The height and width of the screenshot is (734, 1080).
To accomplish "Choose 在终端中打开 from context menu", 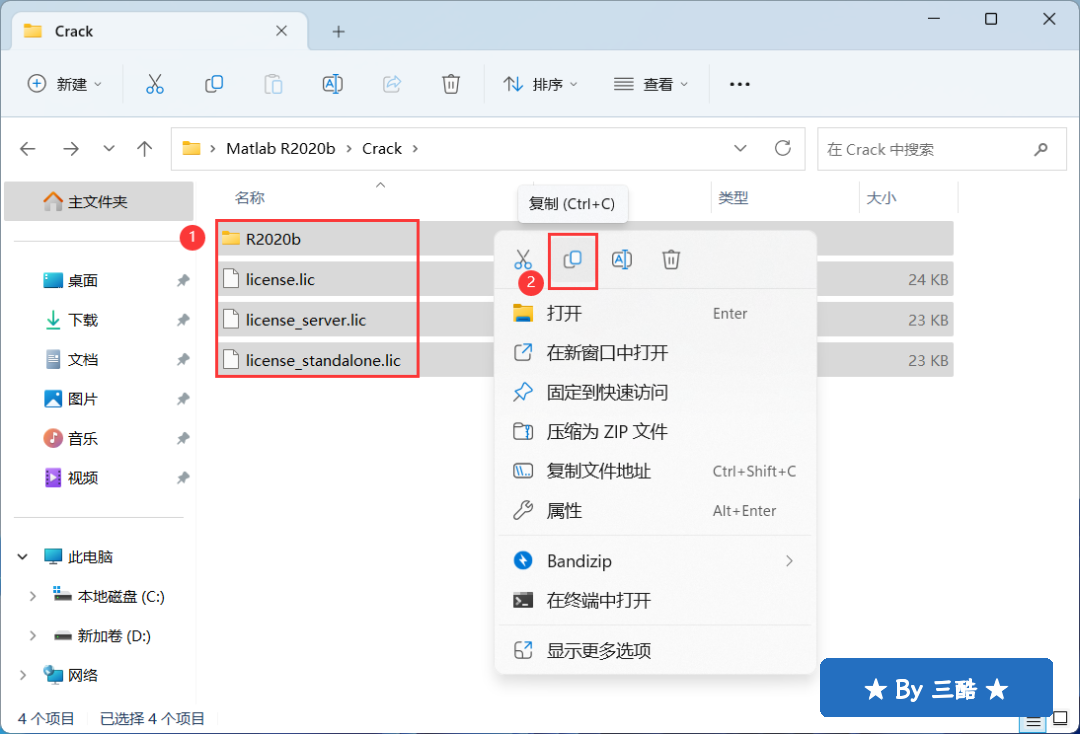I will (655, 600).
